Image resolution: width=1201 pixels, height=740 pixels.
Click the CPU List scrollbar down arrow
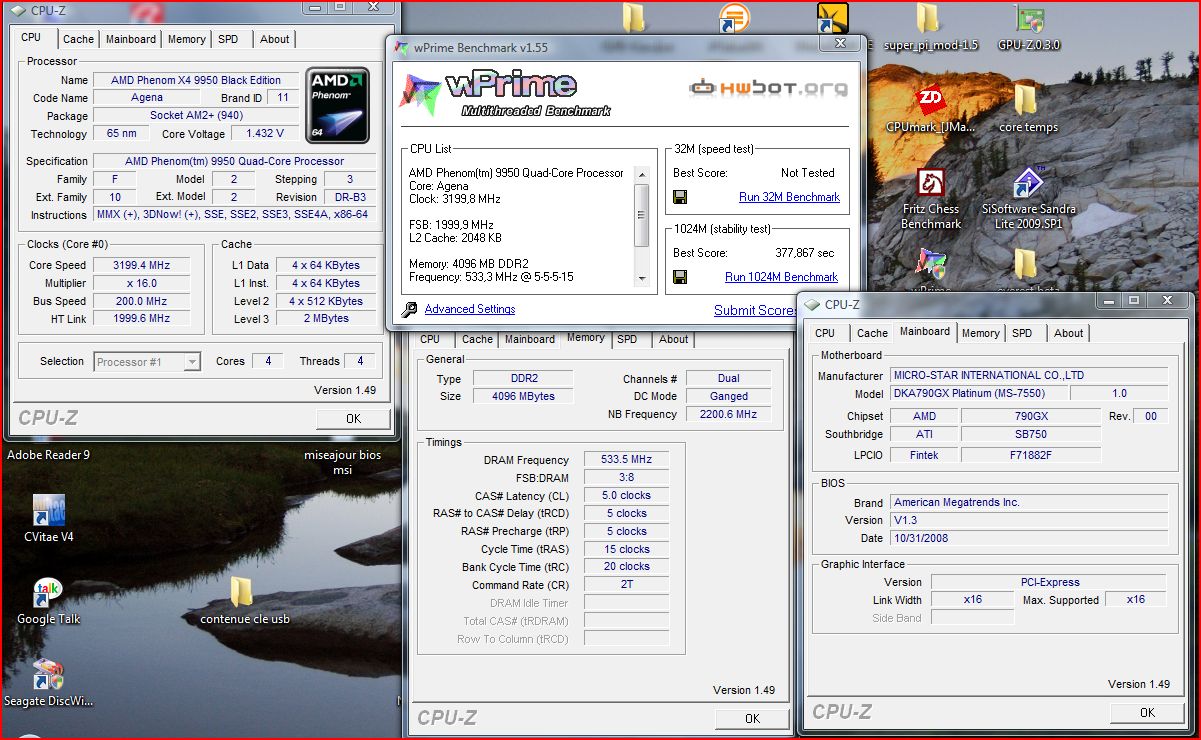click(x=642, y=279)
